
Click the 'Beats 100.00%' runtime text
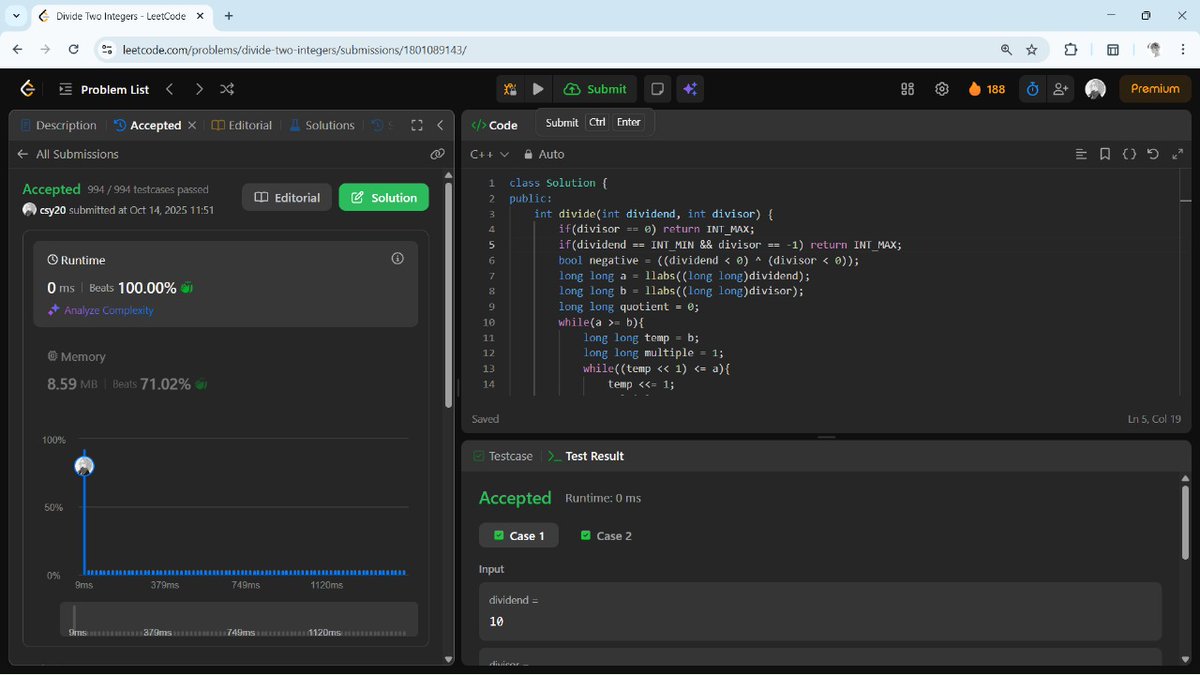click(x=133, y=288)
